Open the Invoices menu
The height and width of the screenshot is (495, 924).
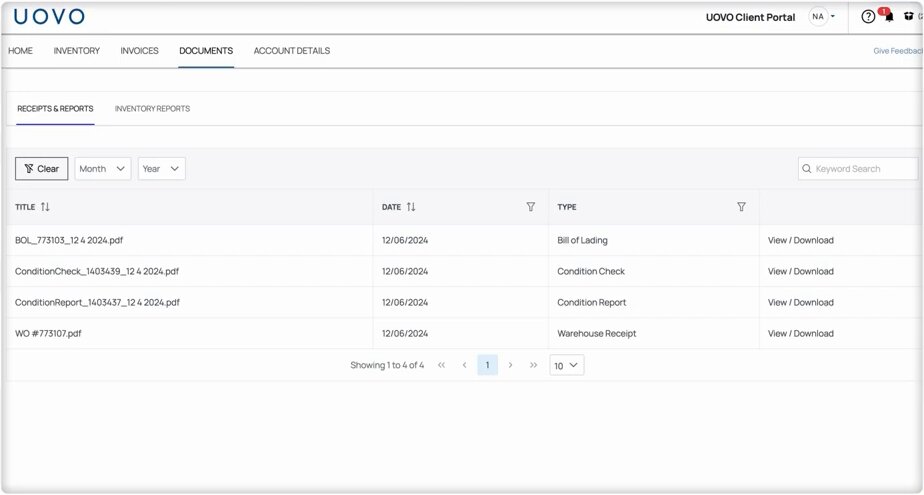(x=140, y=51)
